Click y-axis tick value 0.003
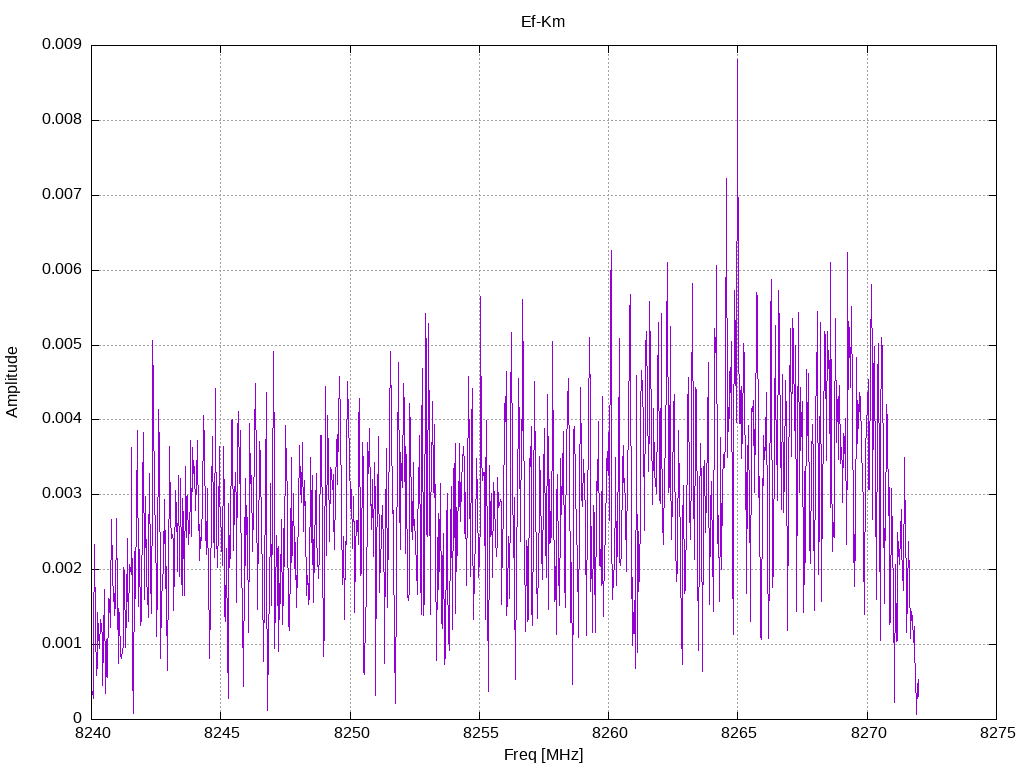Screen dimensions: 1024x768 tap(62, 494)
